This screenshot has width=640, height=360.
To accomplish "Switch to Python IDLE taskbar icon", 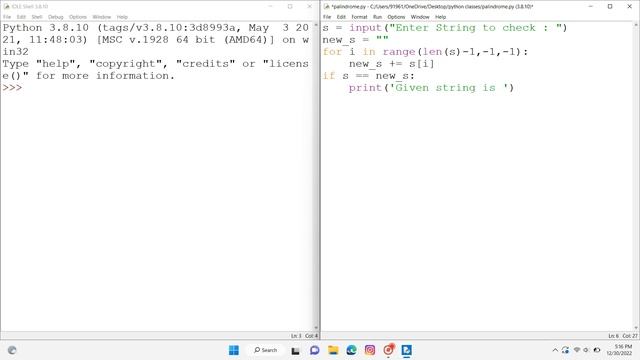I will point(407,350).
